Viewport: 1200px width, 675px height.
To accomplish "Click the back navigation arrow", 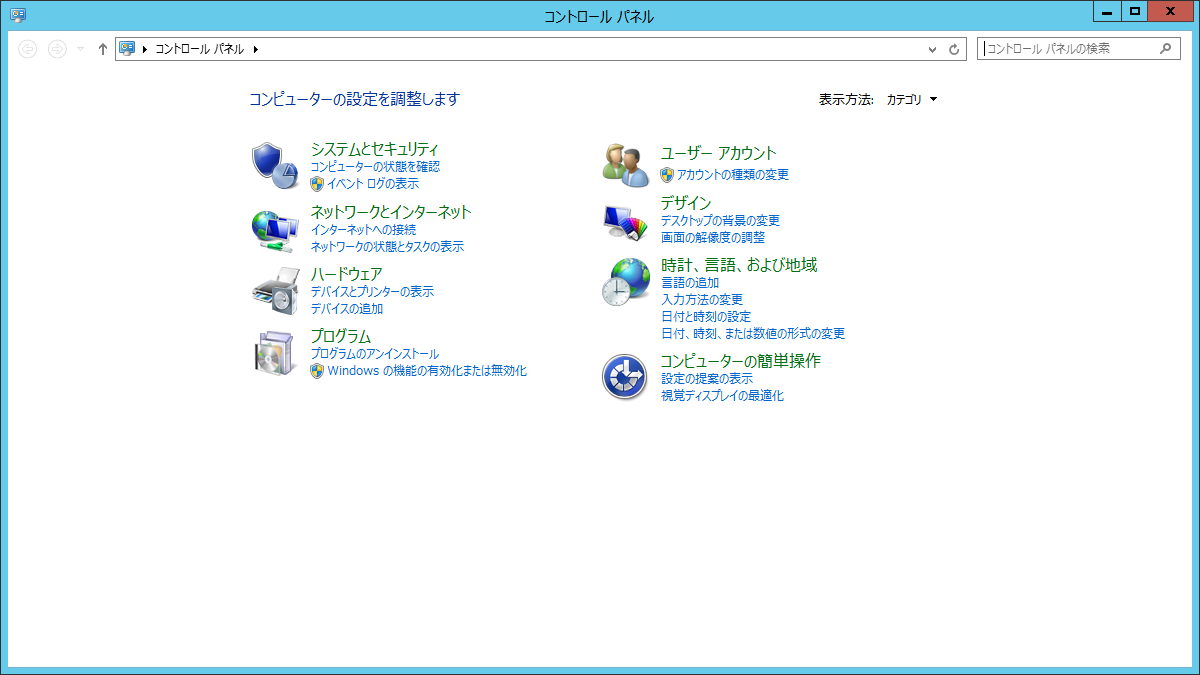I will [x=28, y=48].
